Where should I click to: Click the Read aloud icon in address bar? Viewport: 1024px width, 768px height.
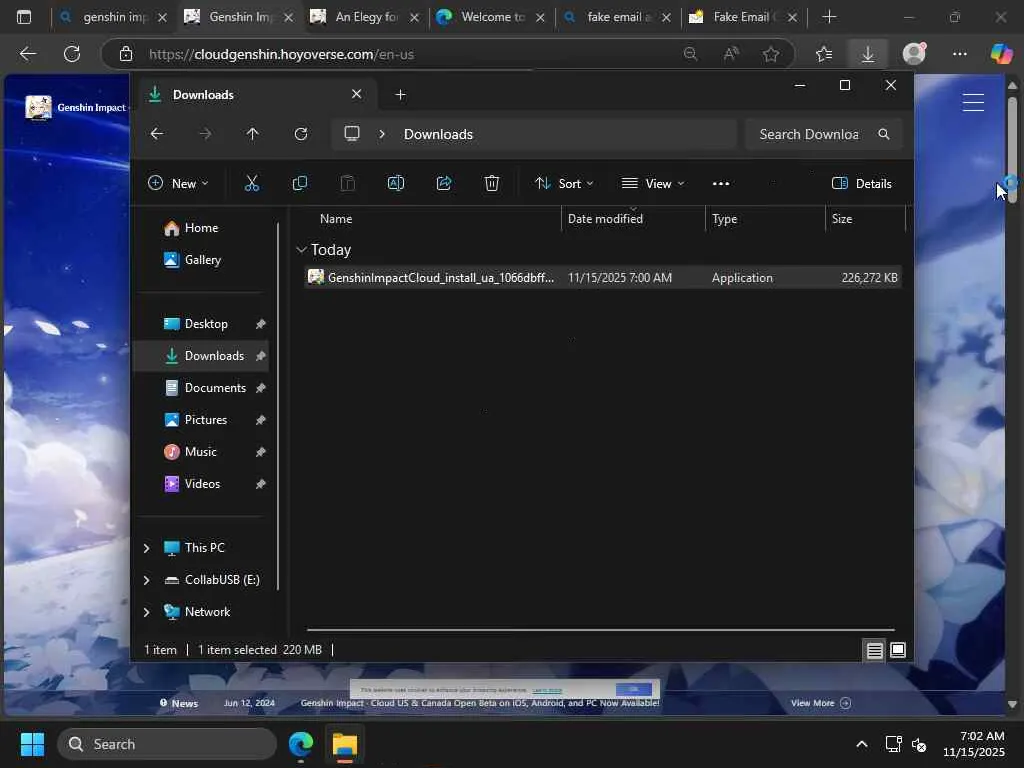coord(731,54)
